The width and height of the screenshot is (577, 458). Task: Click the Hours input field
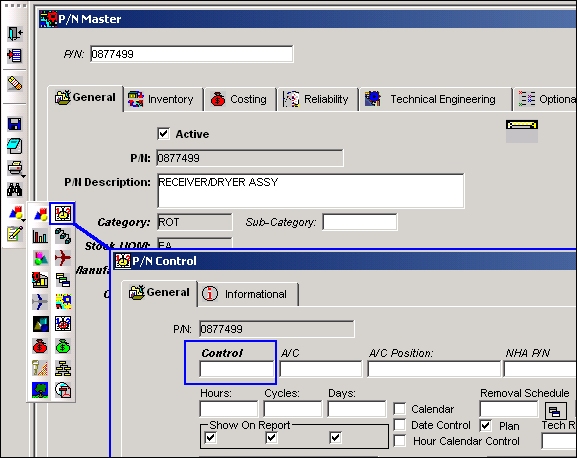(229, 409)
